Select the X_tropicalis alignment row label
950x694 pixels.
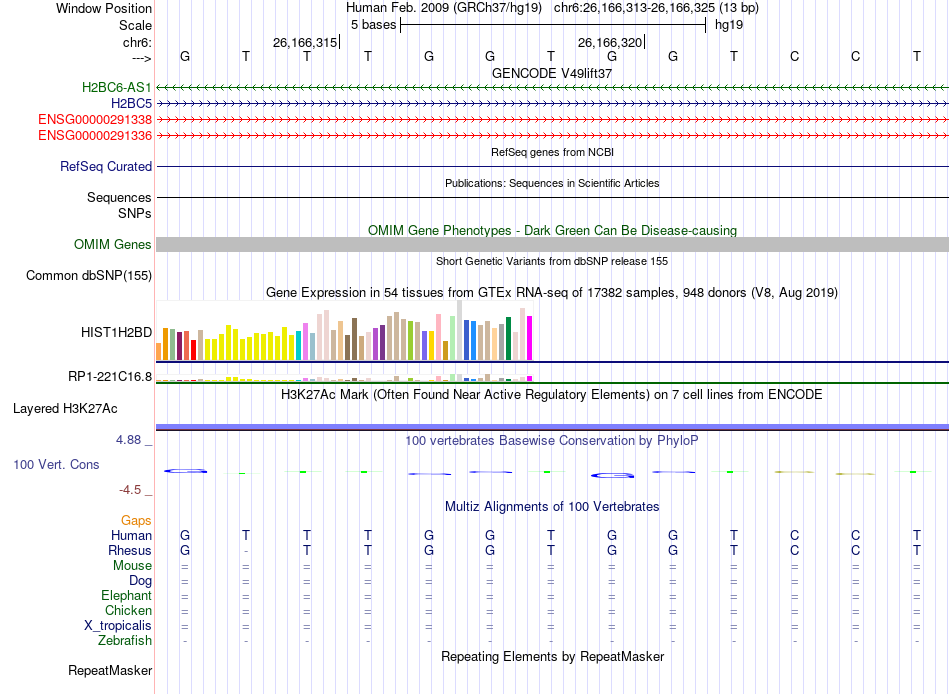pos(118,626)
